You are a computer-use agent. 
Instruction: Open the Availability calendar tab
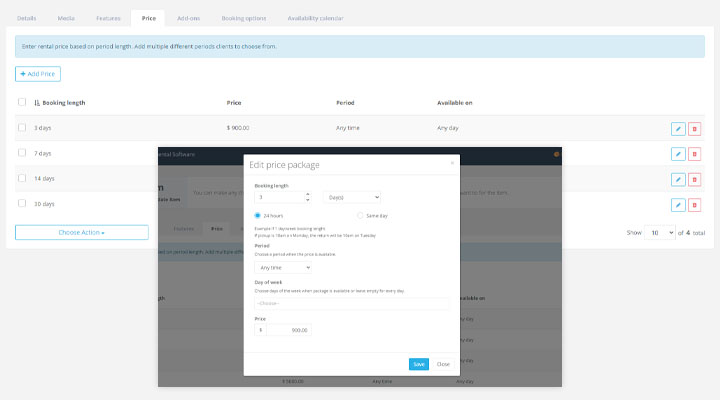315,18
